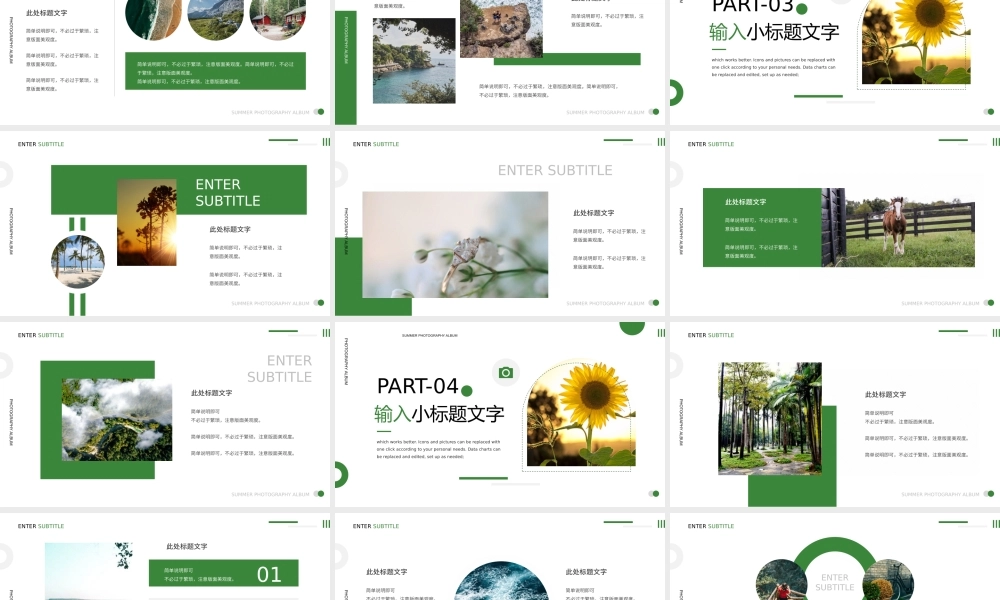Select the coastal cove photo on the top middle slide
This screenshot has height=600, width=1000.
pos(414,61)
